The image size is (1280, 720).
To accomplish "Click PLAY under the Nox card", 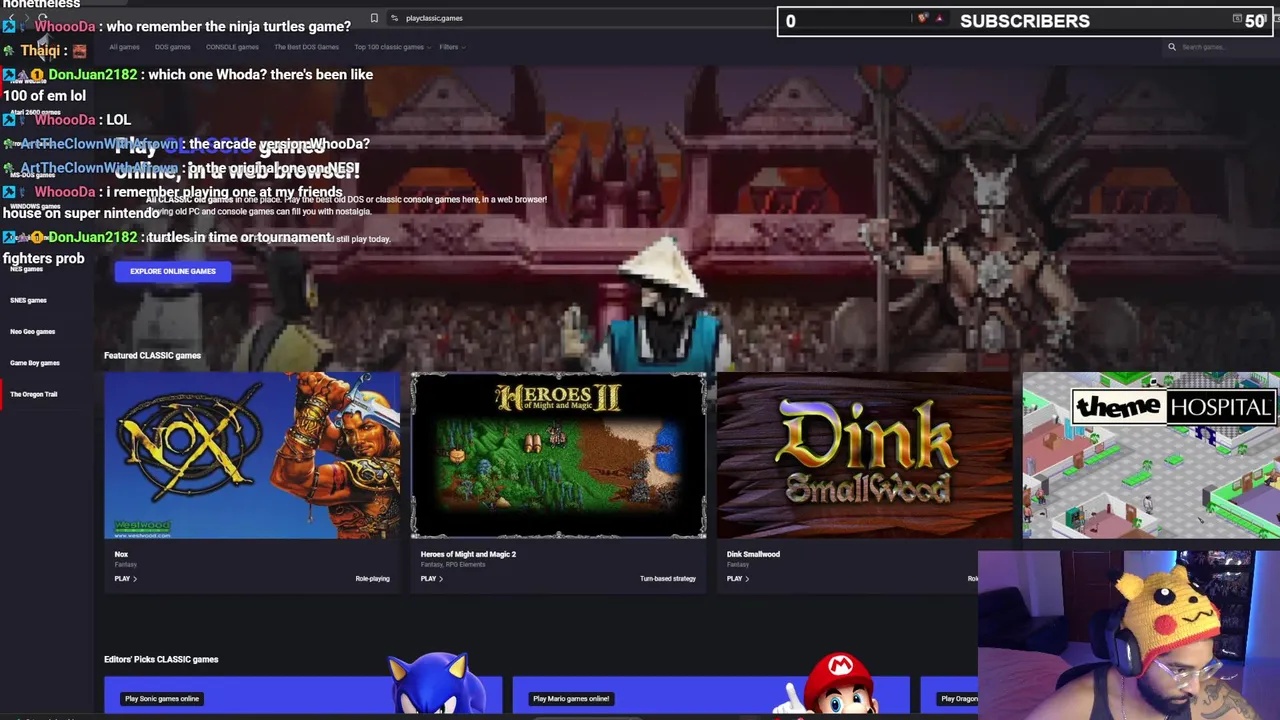I will [x=124, y=579].
